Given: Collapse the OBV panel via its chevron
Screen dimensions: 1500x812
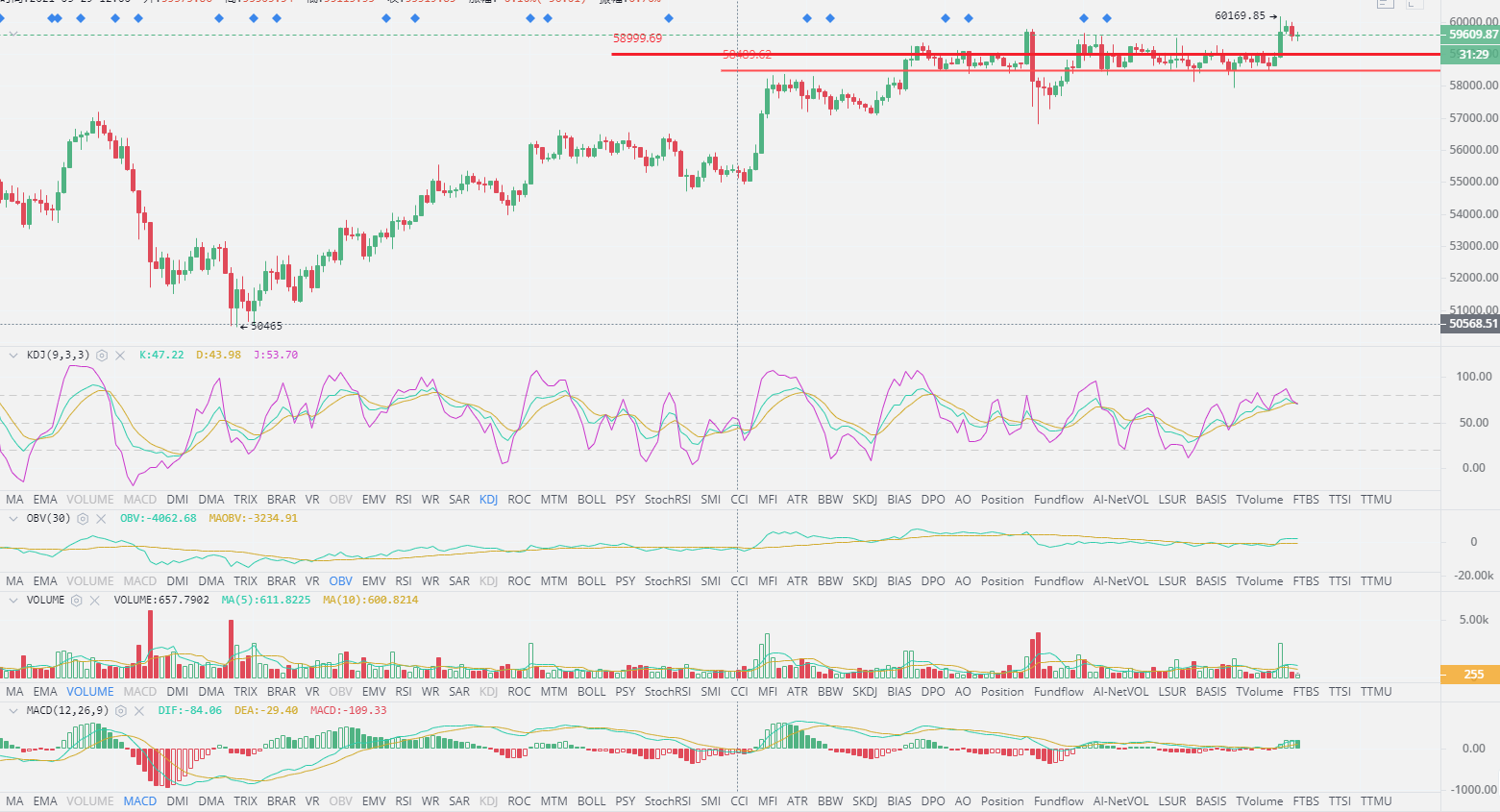Looking at the screenshot, I should coord(12,518).
